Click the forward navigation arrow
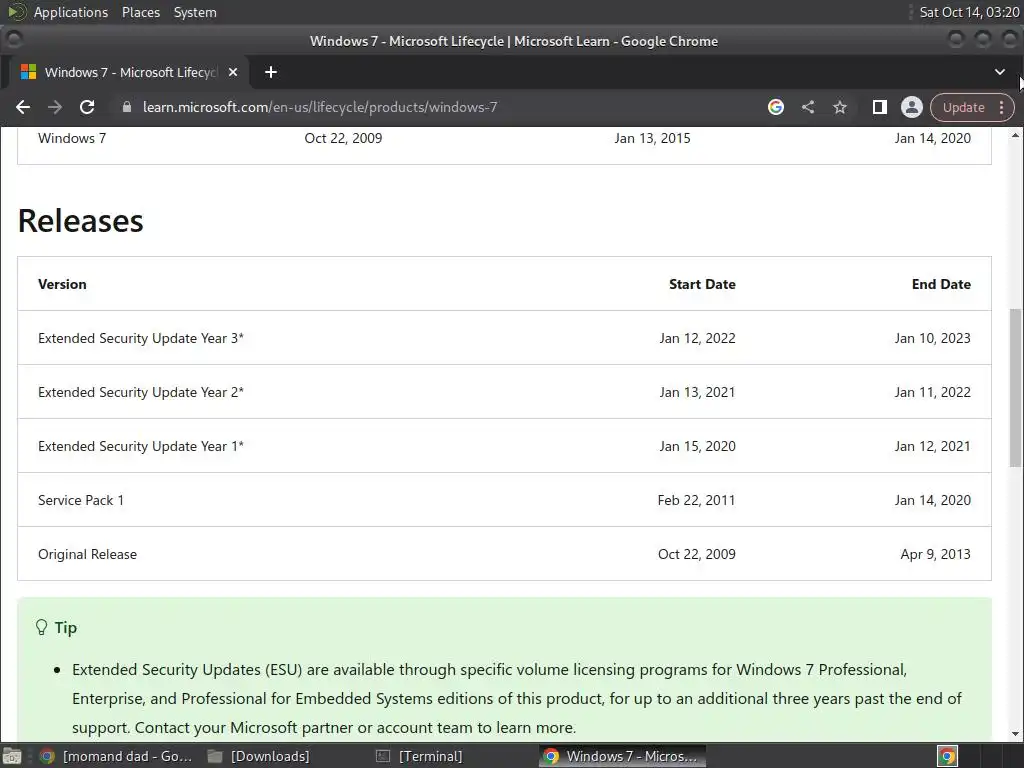1024x768 pixels. pos(55,107)
